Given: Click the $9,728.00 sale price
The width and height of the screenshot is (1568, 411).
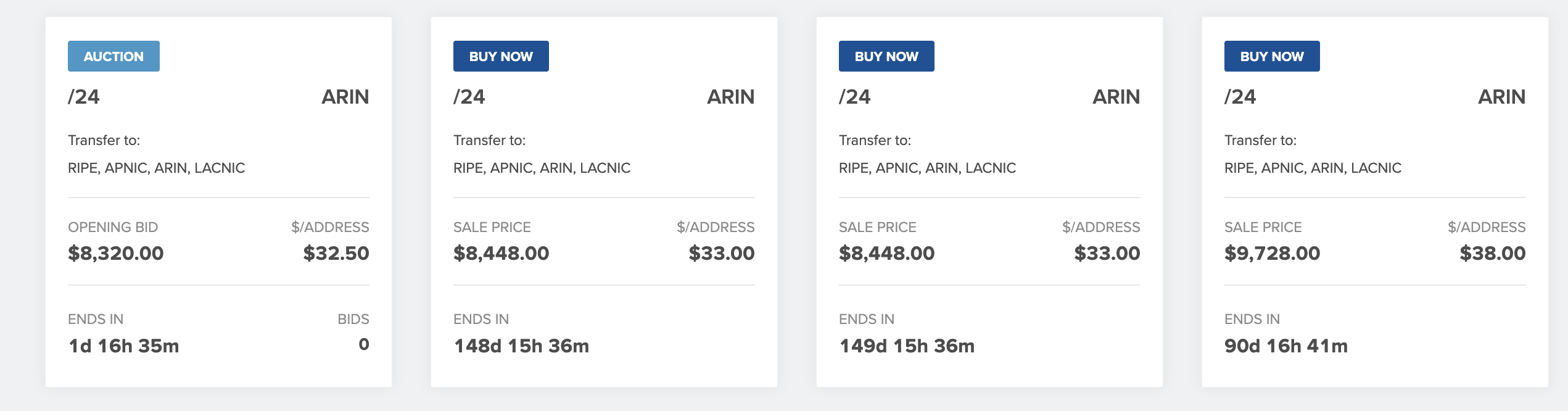Looking at the screenshot, I should (1272, 253).
